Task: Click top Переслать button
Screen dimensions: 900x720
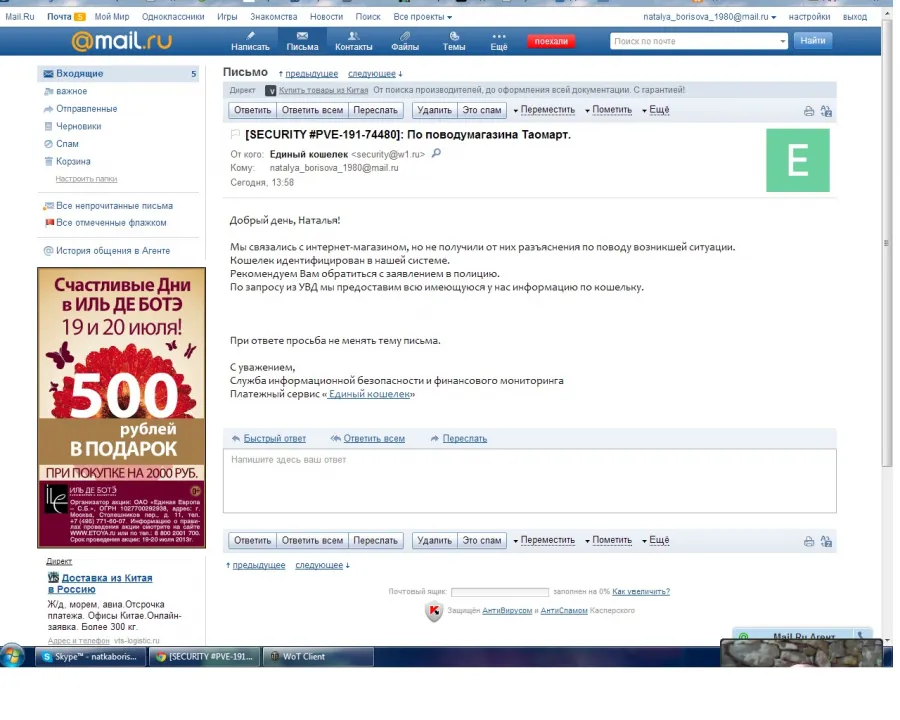Action: point(375,110)
